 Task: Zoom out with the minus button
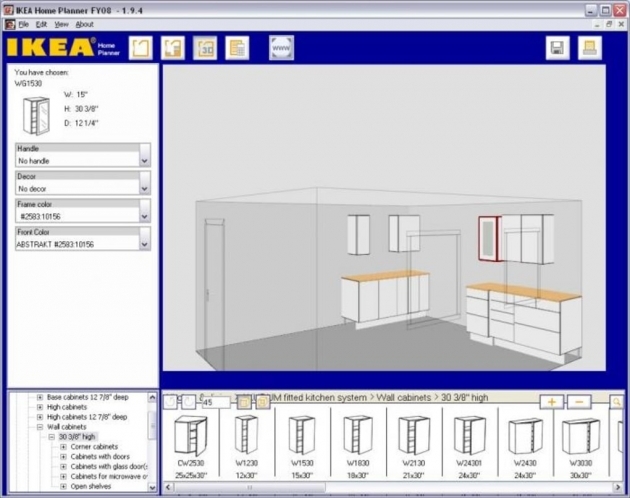(x=579, y=402)
